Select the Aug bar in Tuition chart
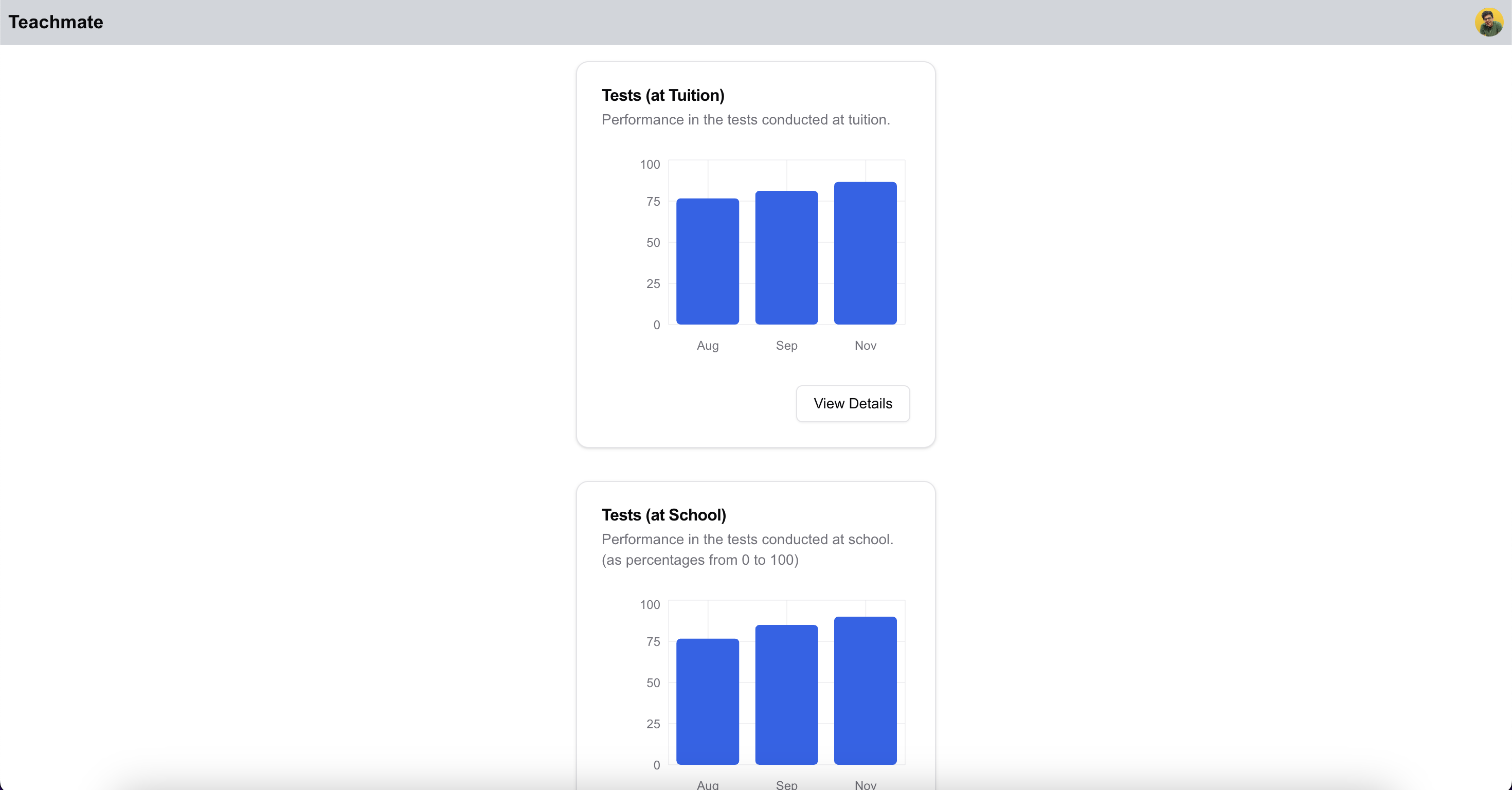The height and width of the screenshot is (790, 1512). point(707,261)
